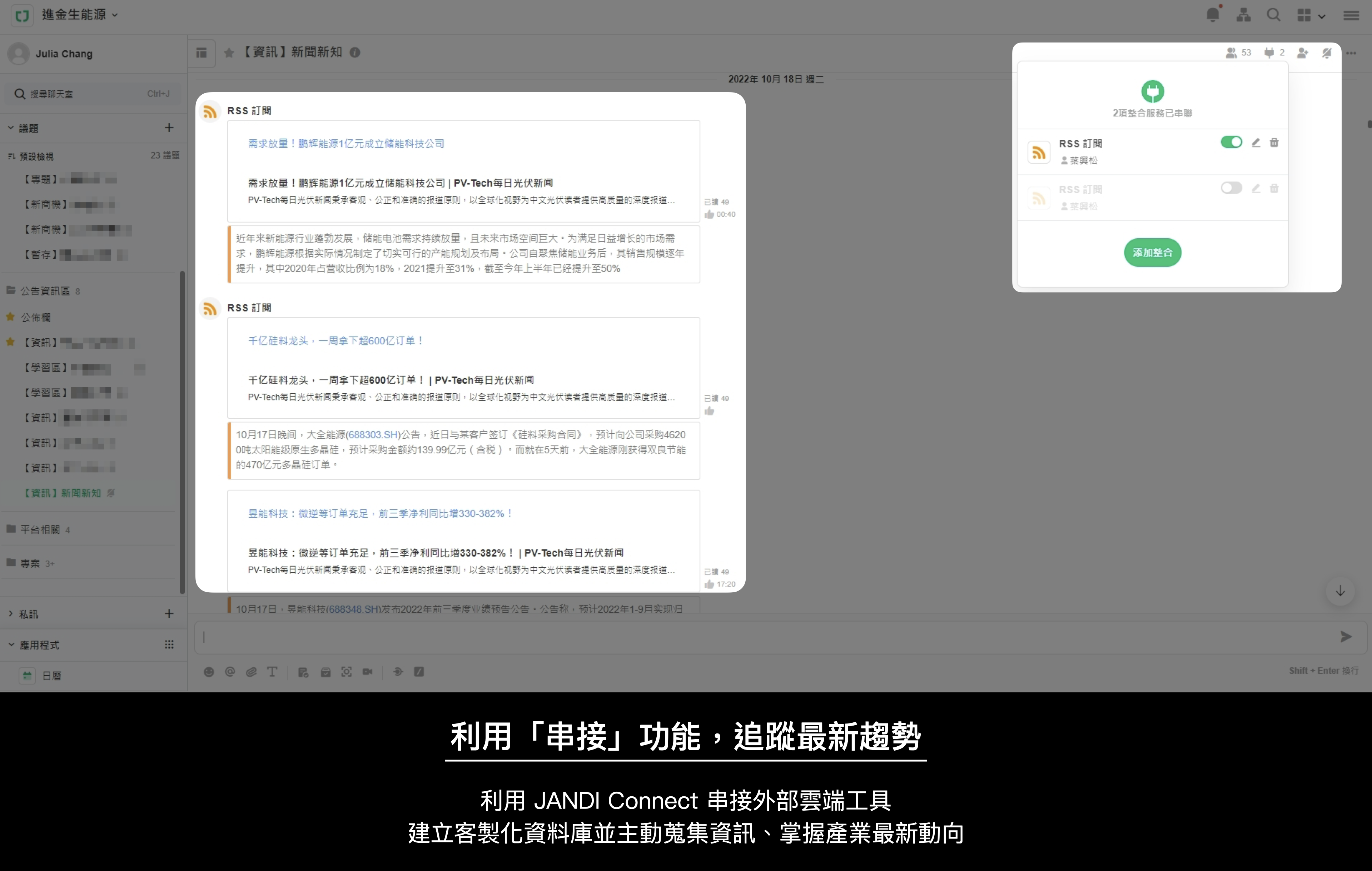
Task: Open the 公告資訊區 folder
Action: pos(45,291)
